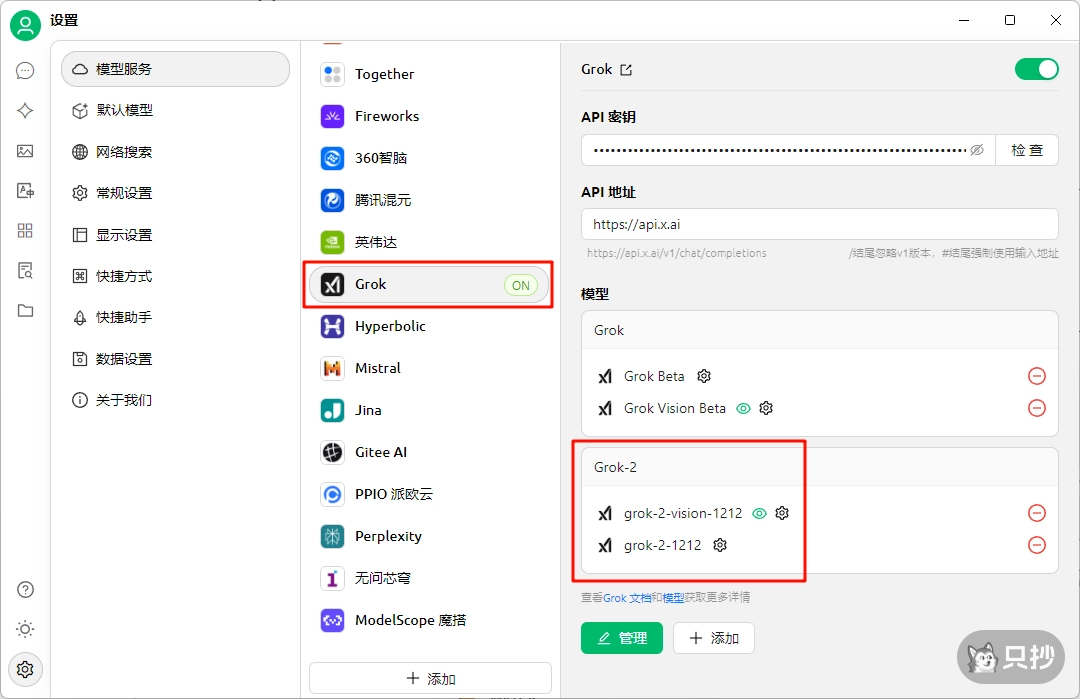The image size is (1080, 699).
Task: Show the API key via eye icon
Action: pos(977,150)
